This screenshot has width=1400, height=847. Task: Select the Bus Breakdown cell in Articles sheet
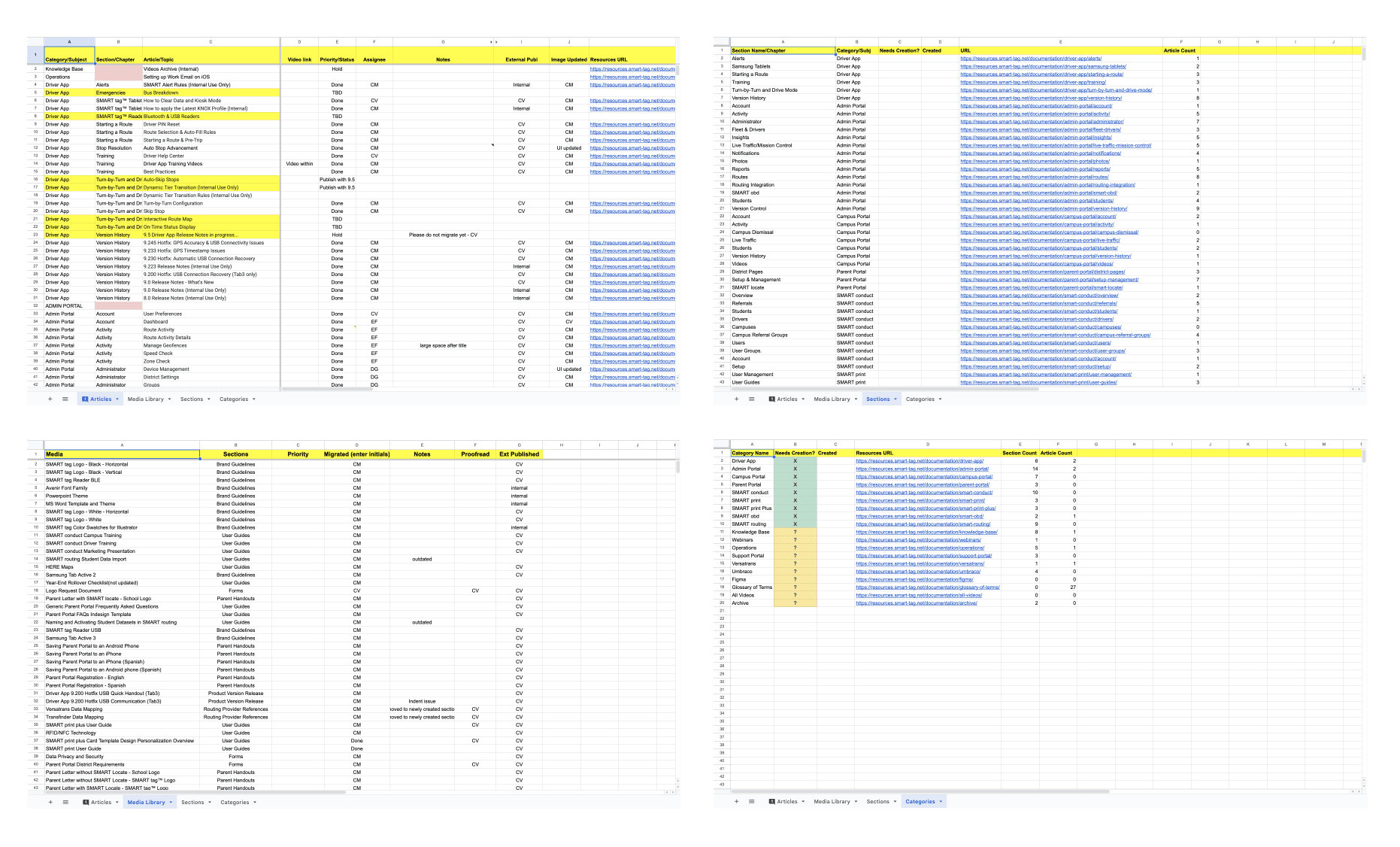(x=211, y=93)
